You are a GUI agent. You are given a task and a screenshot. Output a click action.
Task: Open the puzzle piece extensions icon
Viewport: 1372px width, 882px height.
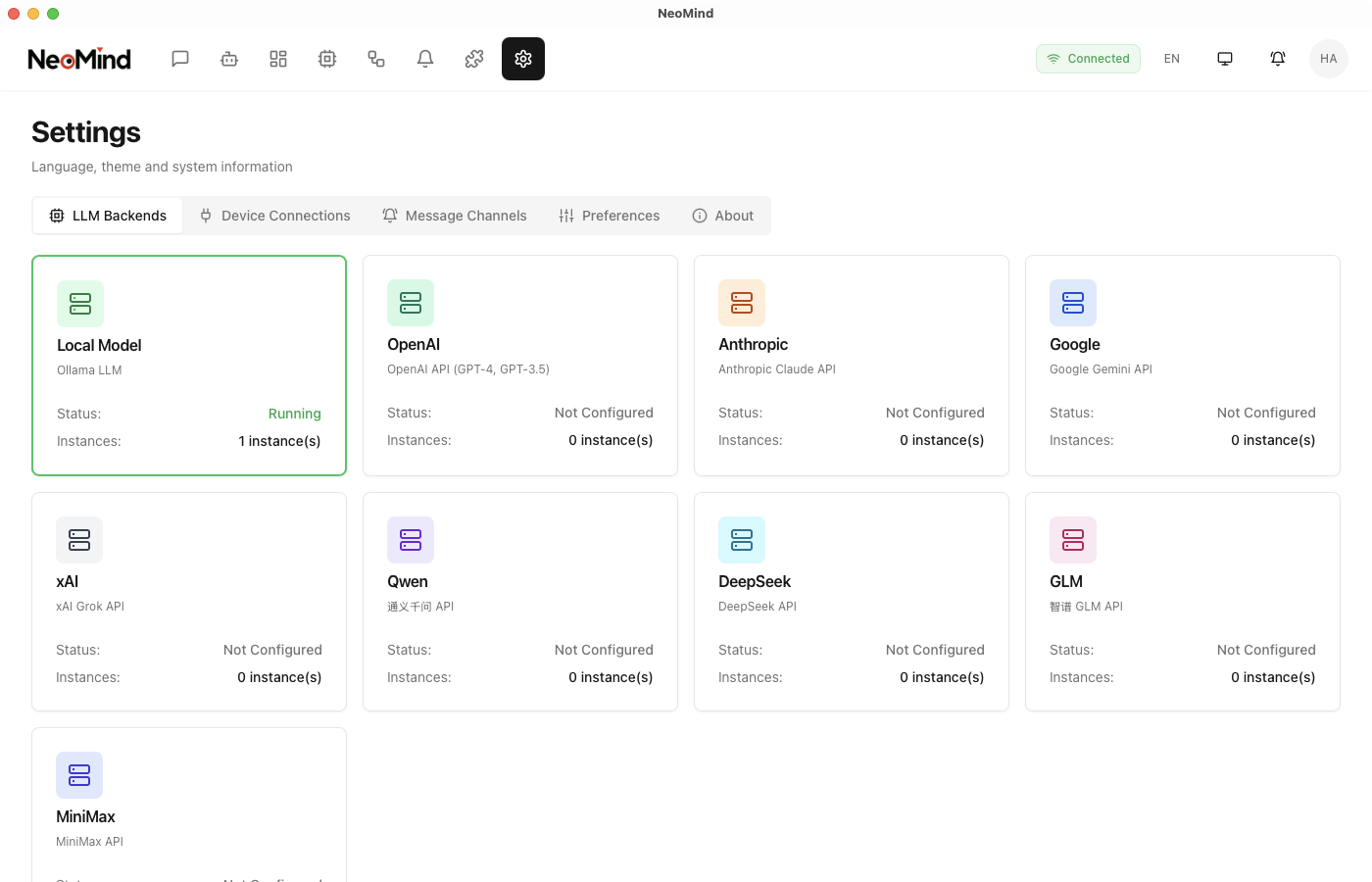(x=474, y=59)
